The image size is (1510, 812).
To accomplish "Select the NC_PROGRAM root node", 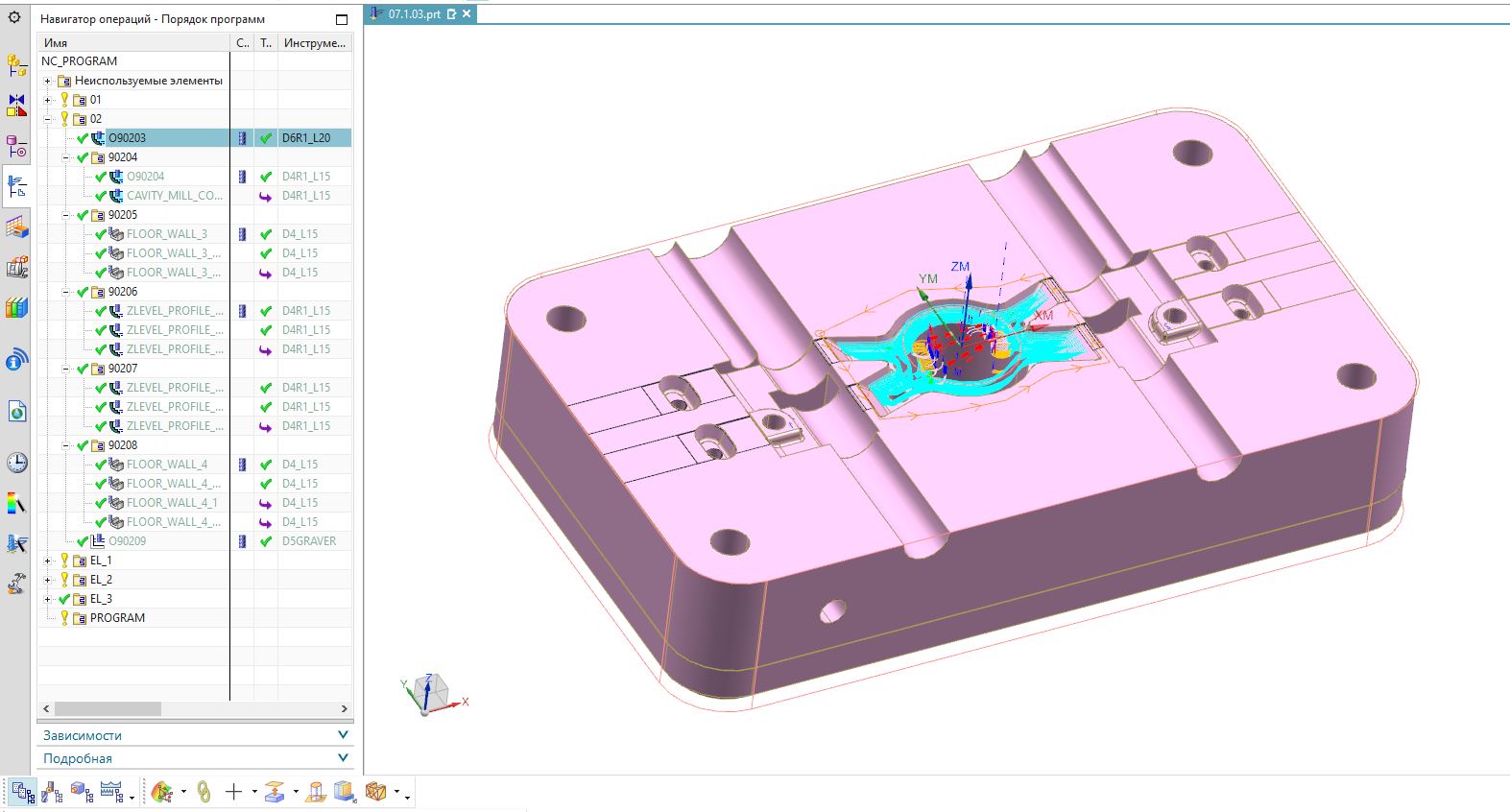I will (79, 61).
